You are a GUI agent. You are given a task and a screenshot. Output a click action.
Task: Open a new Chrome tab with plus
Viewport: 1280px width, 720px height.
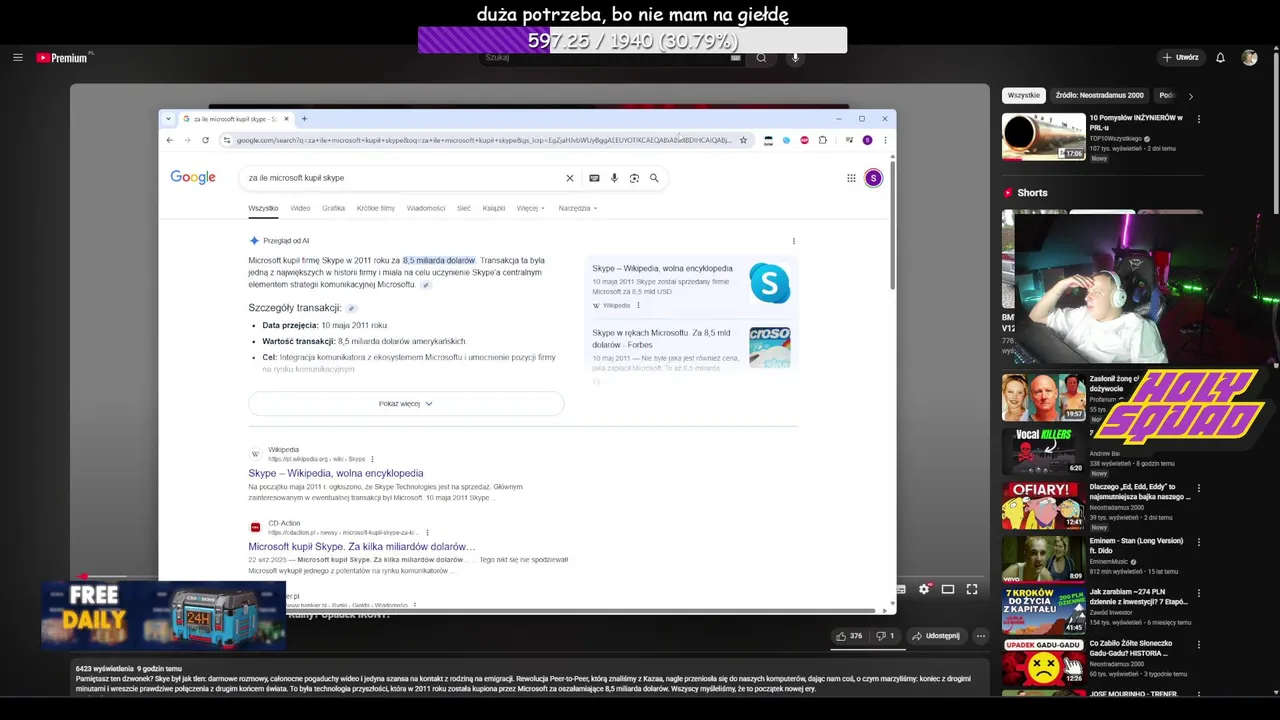[304, 119]
